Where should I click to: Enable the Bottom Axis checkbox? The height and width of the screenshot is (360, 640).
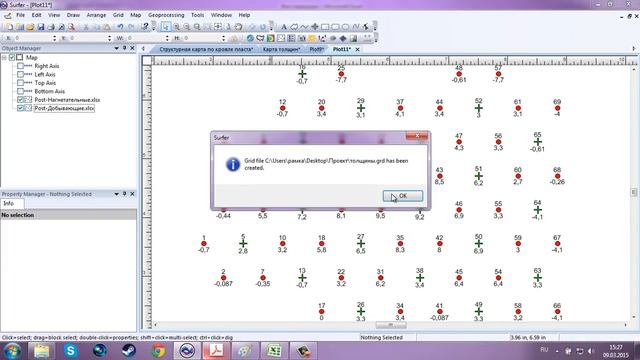[20, 91]
